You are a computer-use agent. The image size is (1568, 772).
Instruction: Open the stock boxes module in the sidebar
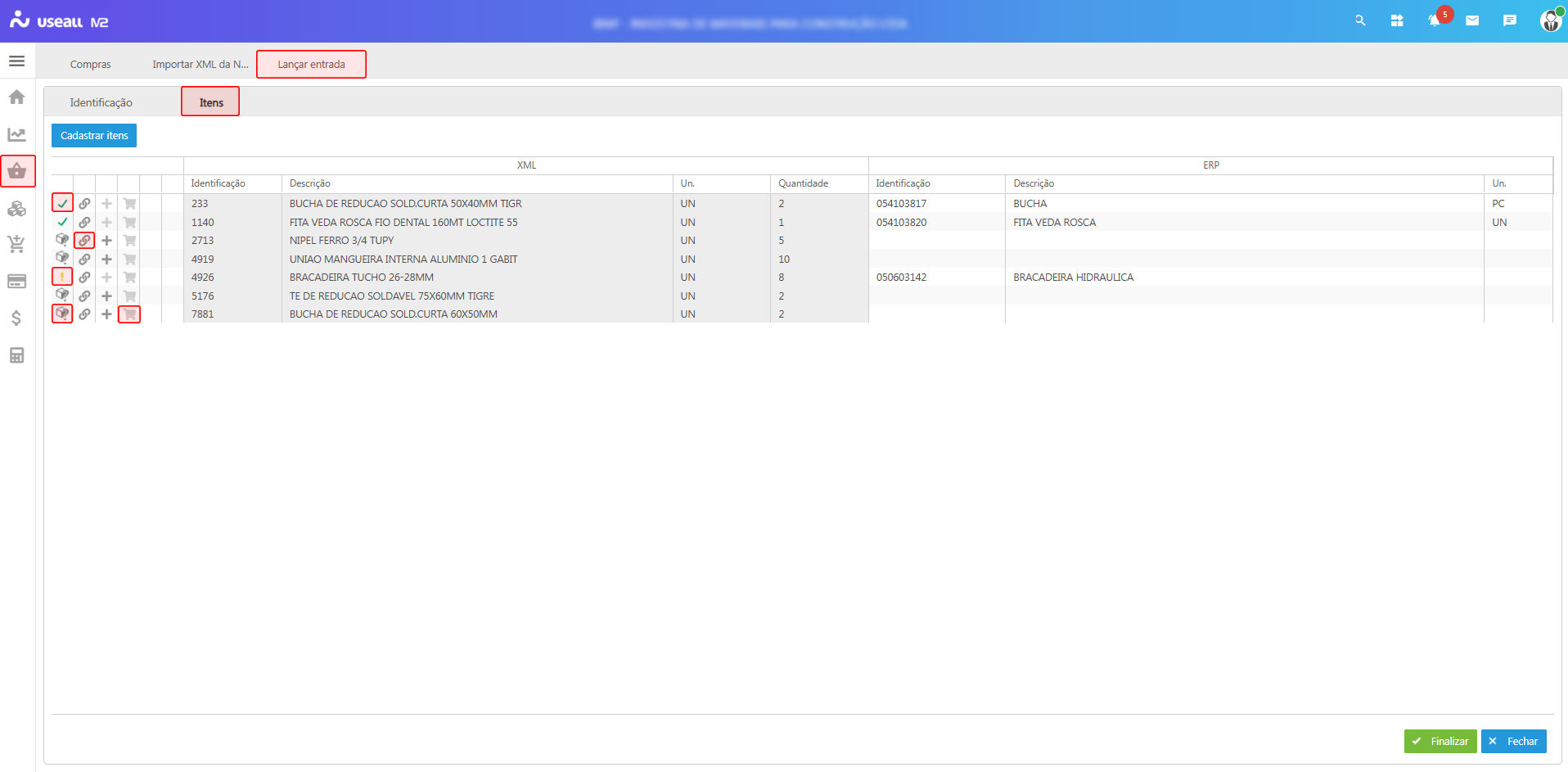pos(16,209)
